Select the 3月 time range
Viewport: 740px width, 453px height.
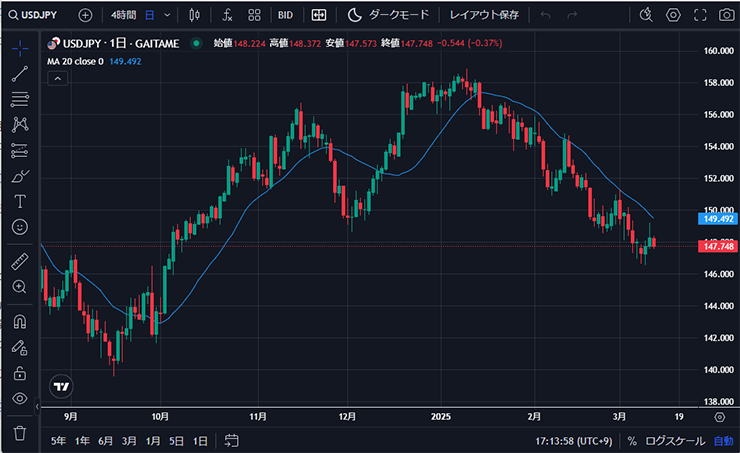[x=129, y=441]
